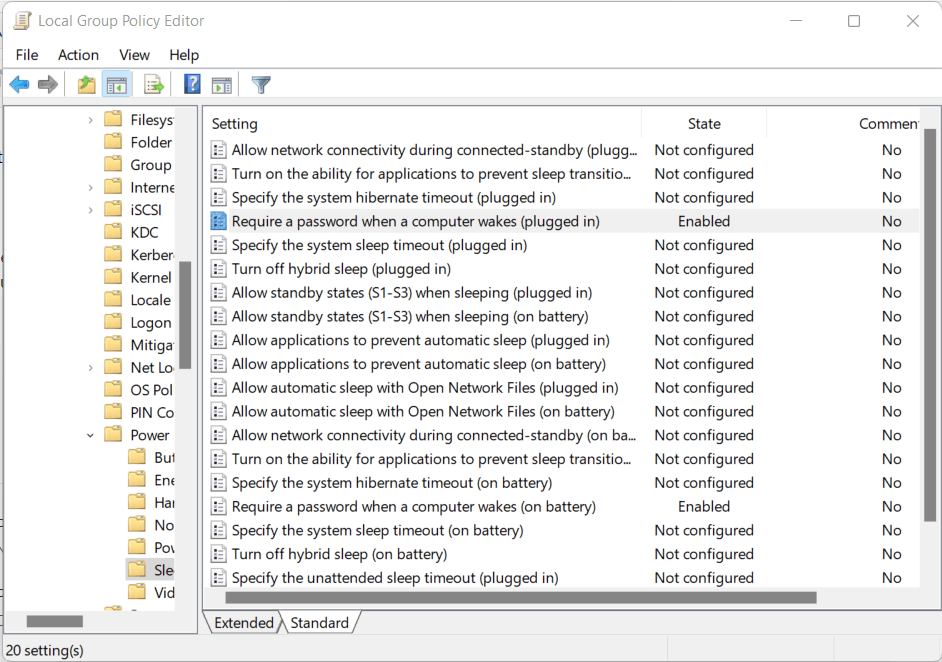942x662 pixels.
Task: Switch to the Extended tab
Action: coord(243,623)
